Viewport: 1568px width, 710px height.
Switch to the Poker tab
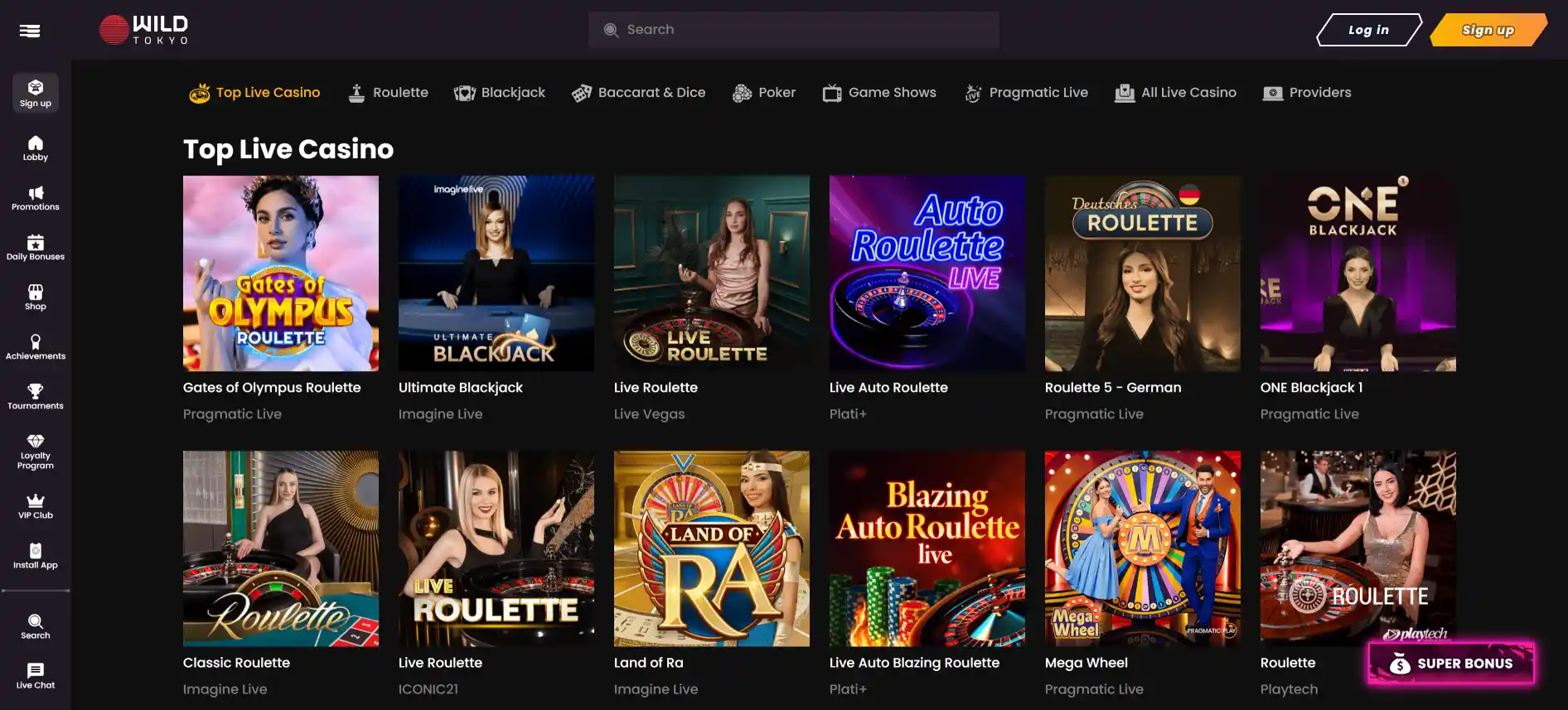coord(777,93)
